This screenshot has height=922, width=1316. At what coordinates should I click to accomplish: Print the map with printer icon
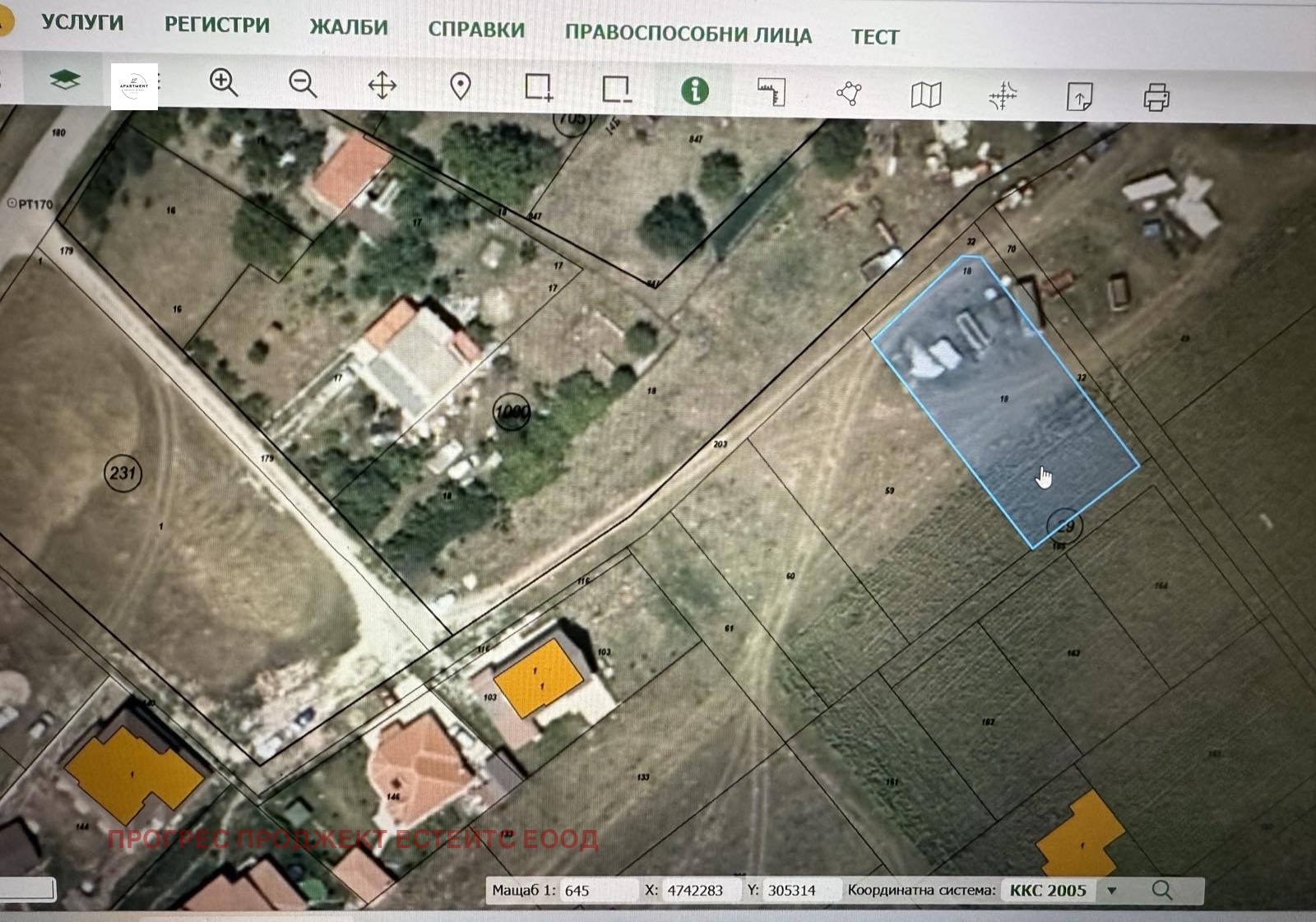pyautogui.click(x=1156, y=98)
